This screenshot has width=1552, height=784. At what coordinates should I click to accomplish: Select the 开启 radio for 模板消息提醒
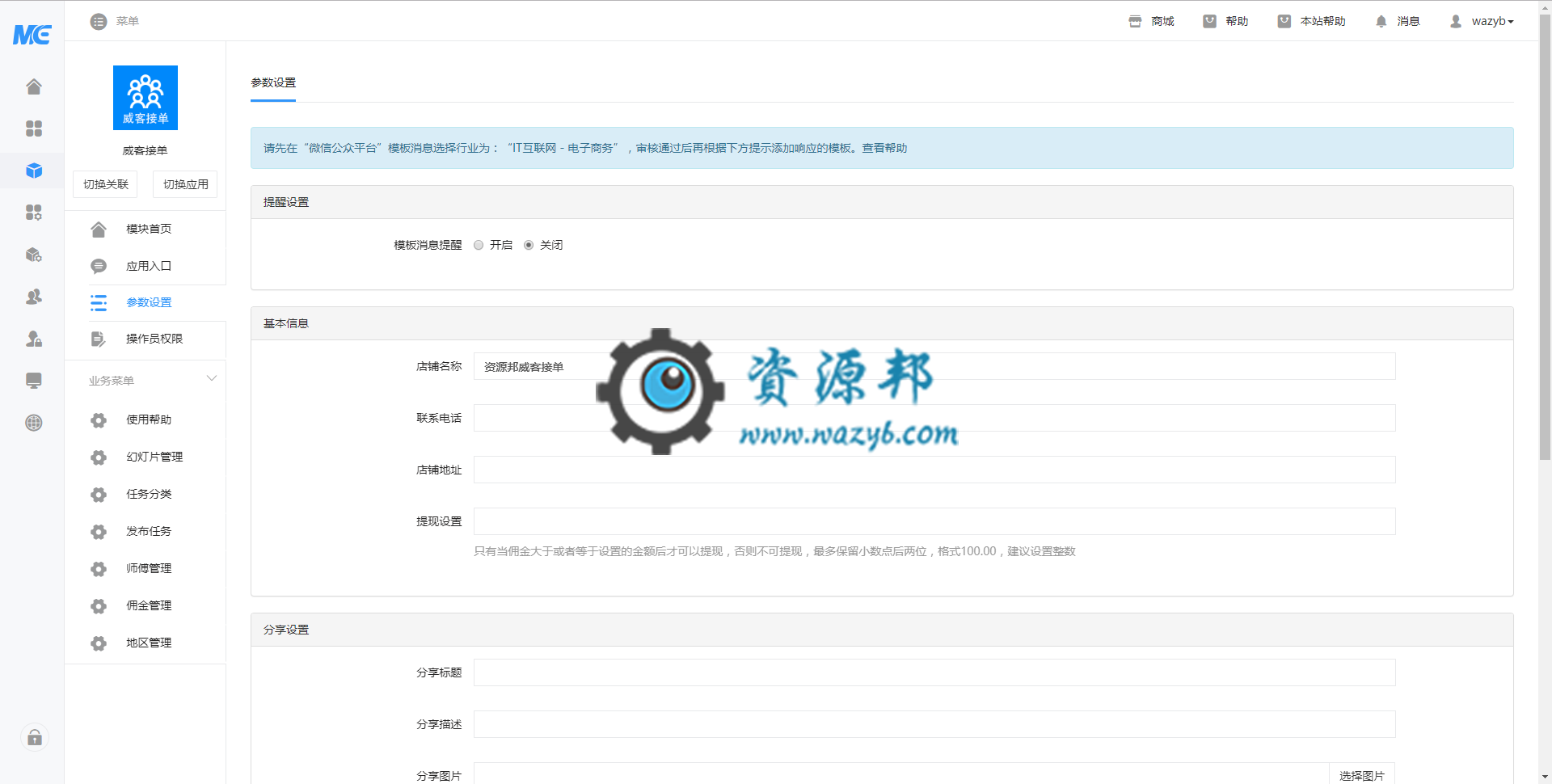click(x=479, y=245)
